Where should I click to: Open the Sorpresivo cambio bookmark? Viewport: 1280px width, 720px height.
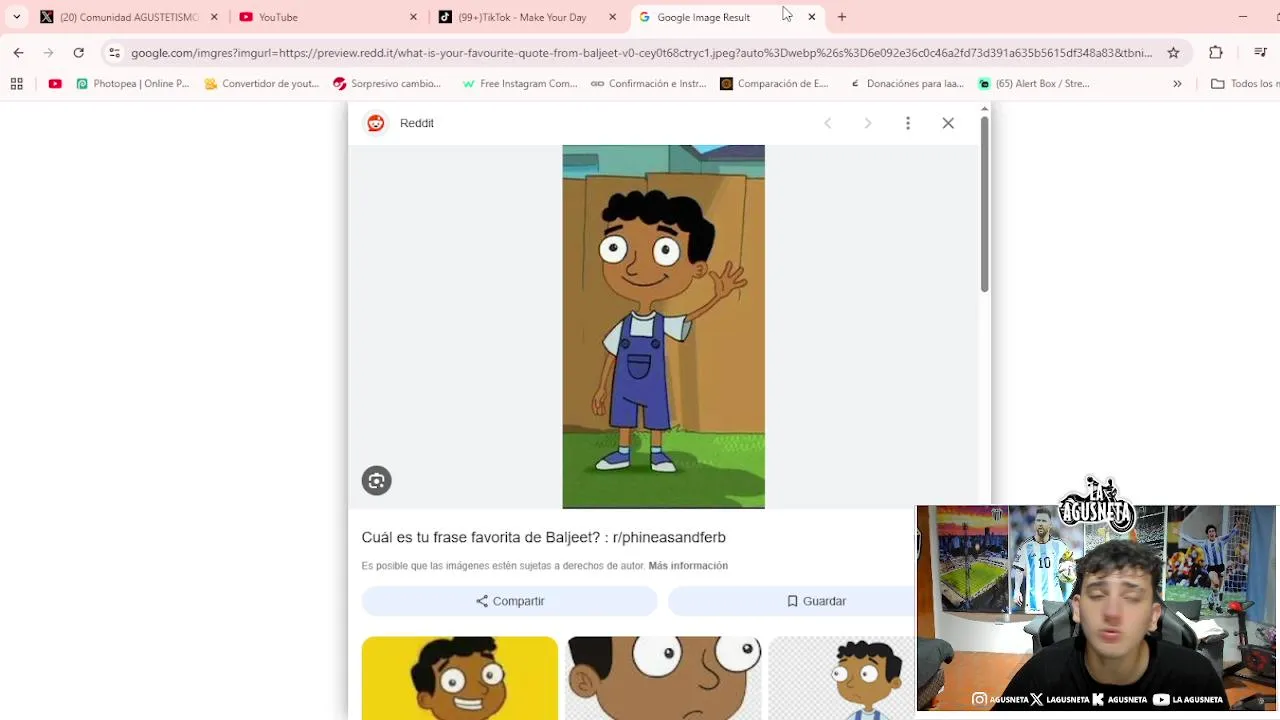387,84
